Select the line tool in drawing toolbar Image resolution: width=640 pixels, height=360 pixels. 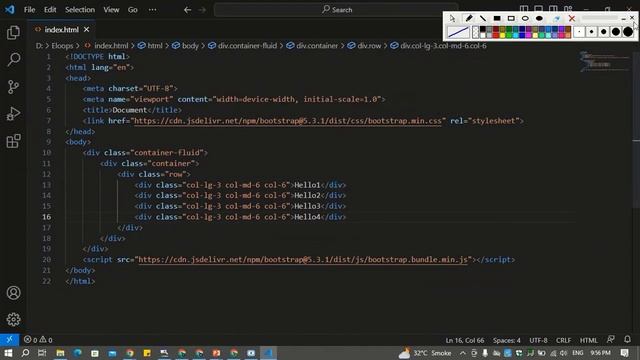point(483,18)
